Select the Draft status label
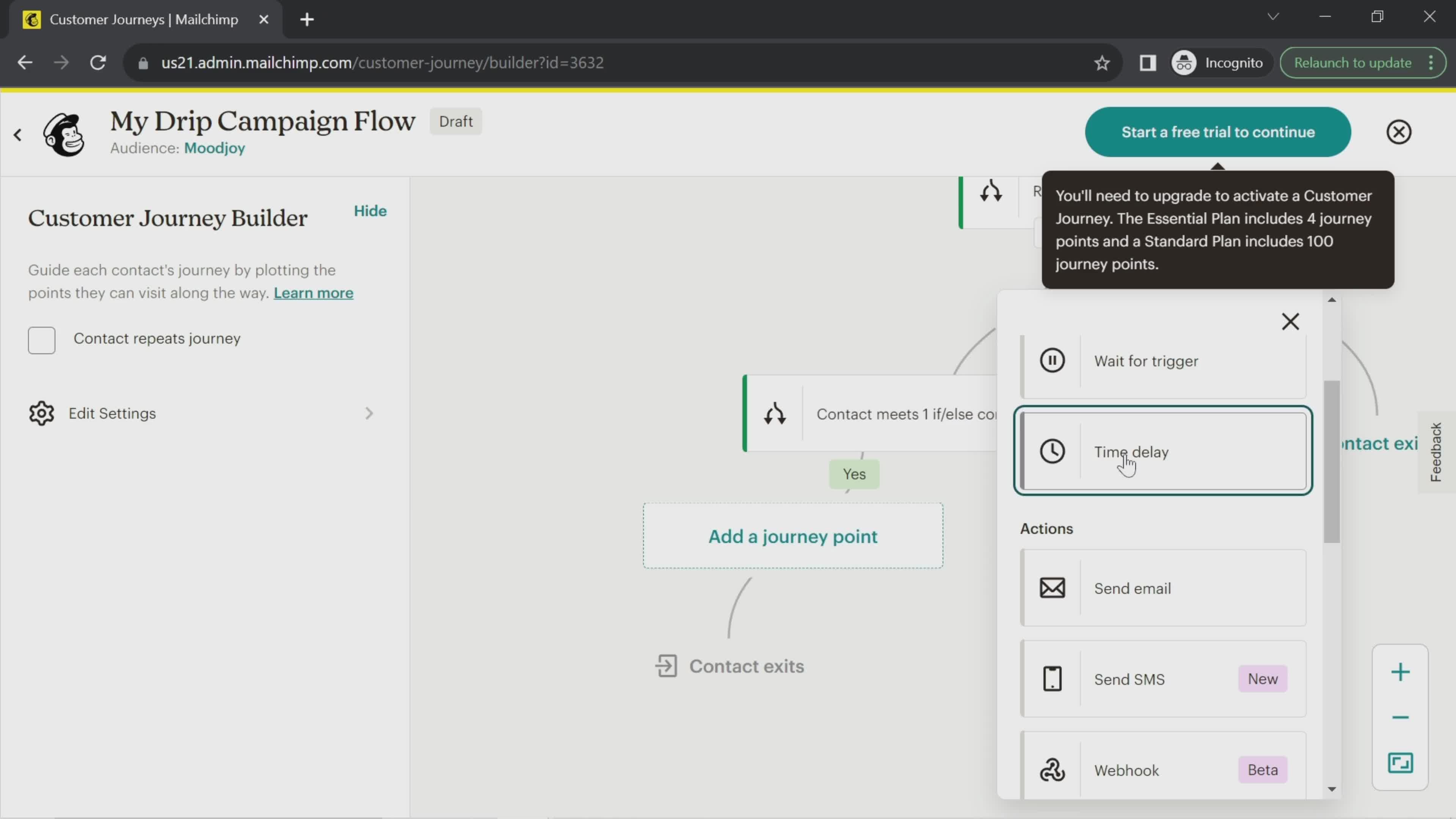This screenshot has height=819, width=1456. tap(456, 121)
